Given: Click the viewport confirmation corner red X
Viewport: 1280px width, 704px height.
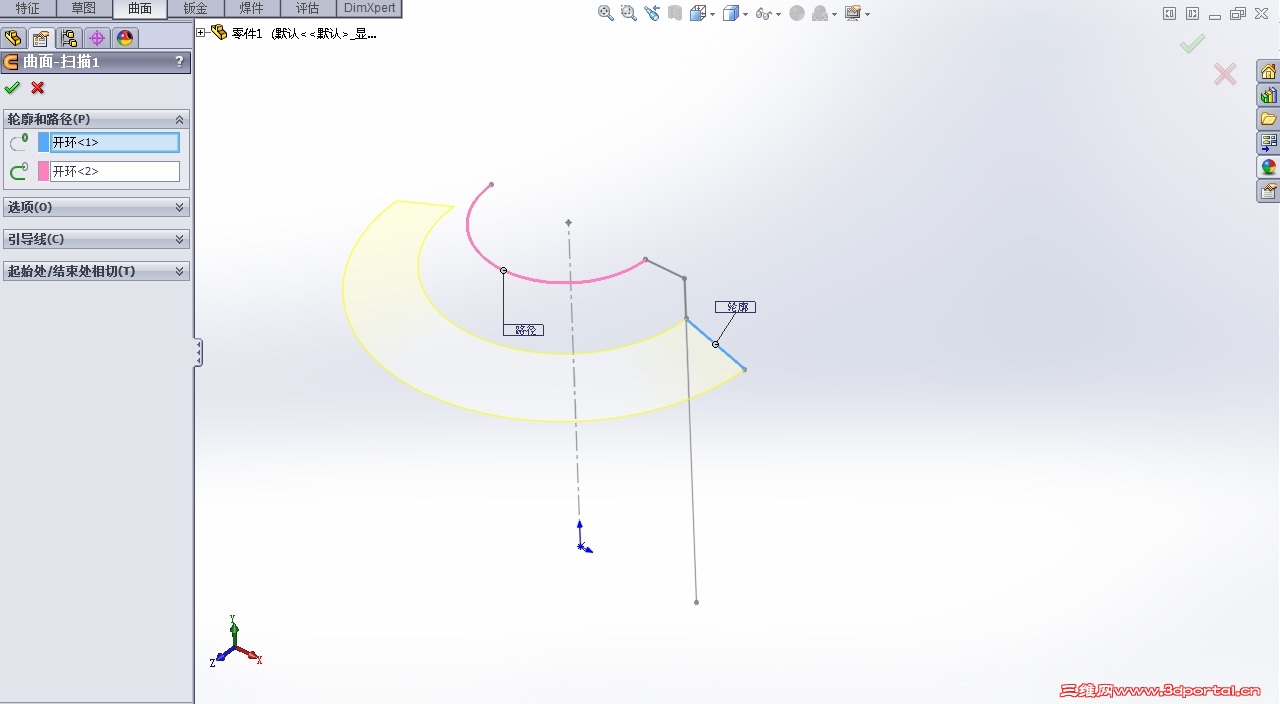Looking at the screenshot, I should (x=1225, y=74).
